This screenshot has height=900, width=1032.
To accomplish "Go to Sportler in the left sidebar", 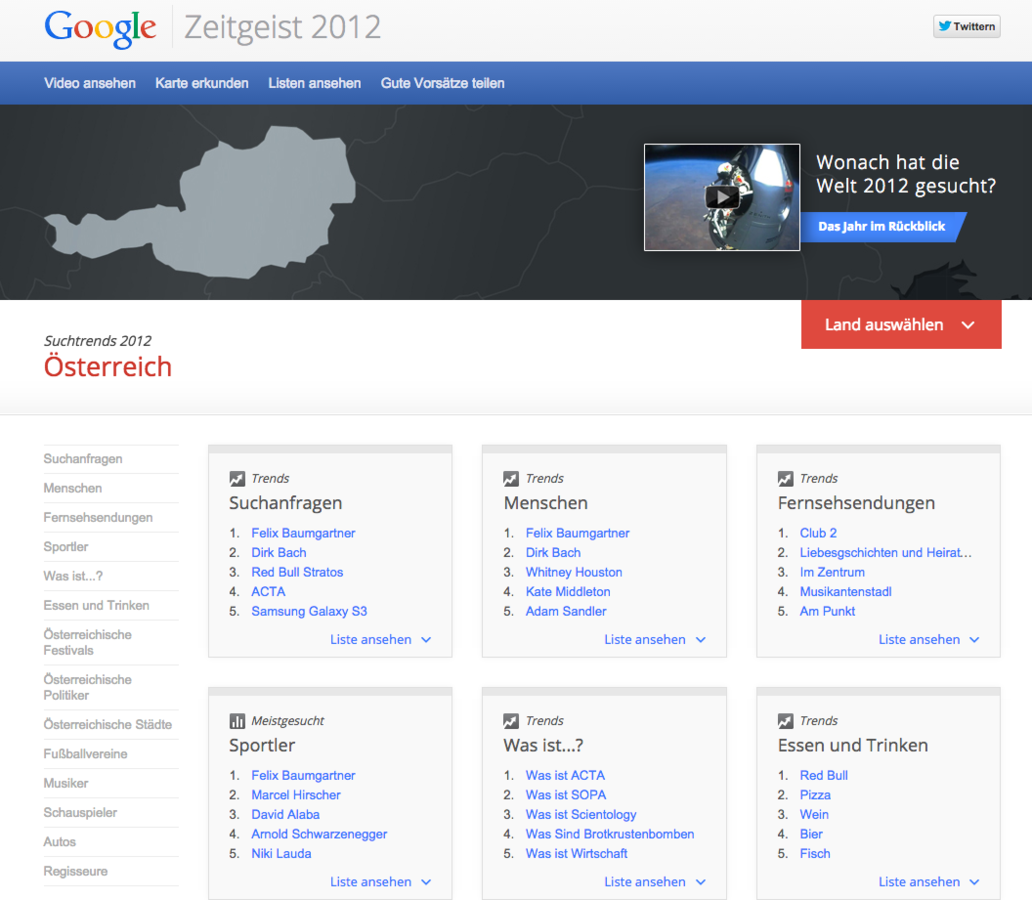I will [x=66, y=546].
